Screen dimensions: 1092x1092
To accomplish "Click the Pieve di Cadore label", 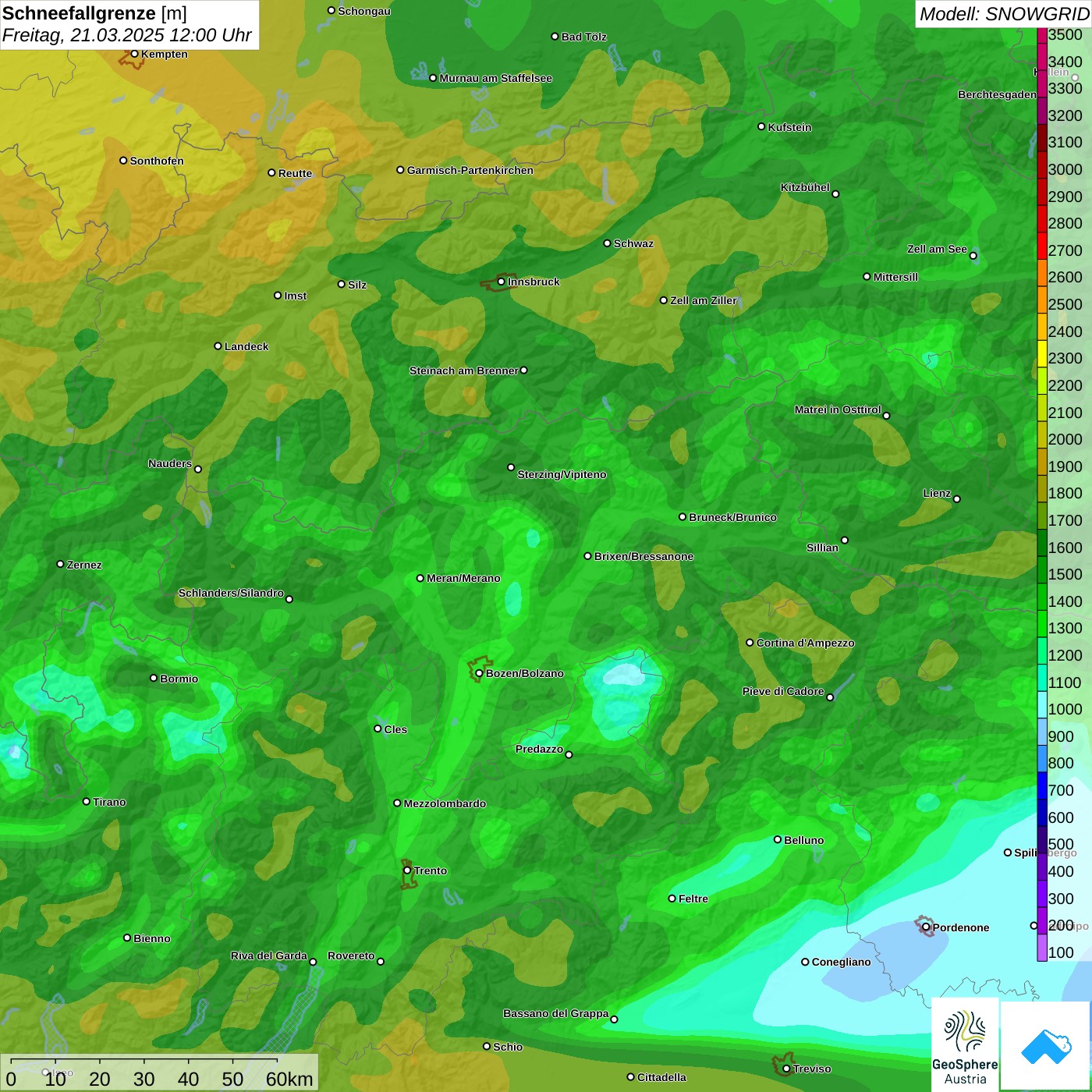I will coord(783,691).
